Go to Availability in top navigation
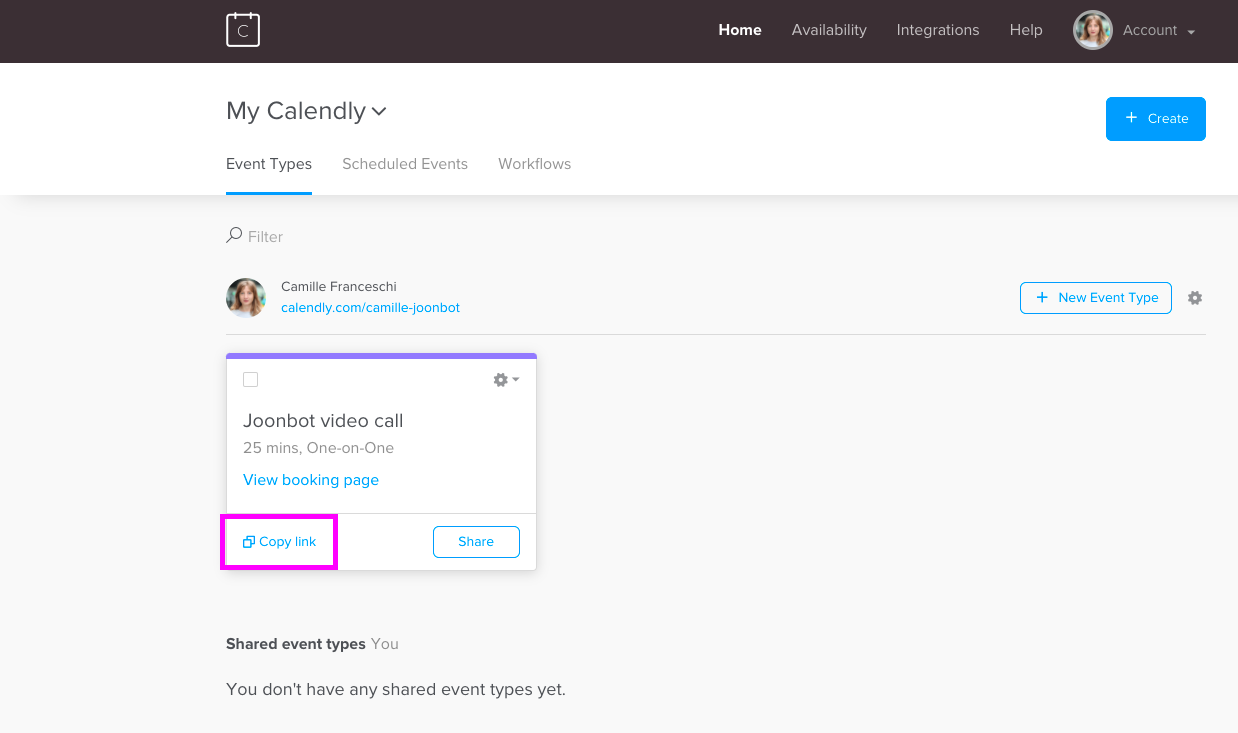1238x733 pixels. pos(829,30)
